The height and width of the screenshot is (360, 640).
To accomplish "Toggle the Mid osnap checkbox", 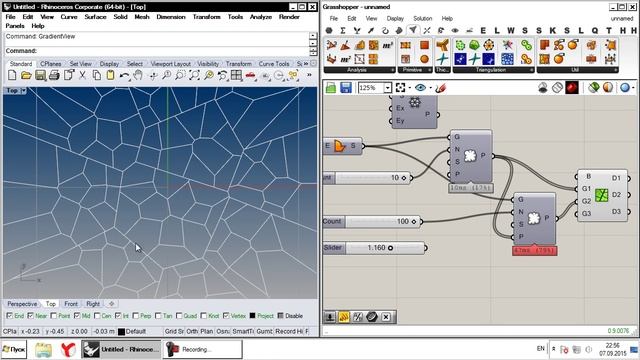I will tap(77, 316).
